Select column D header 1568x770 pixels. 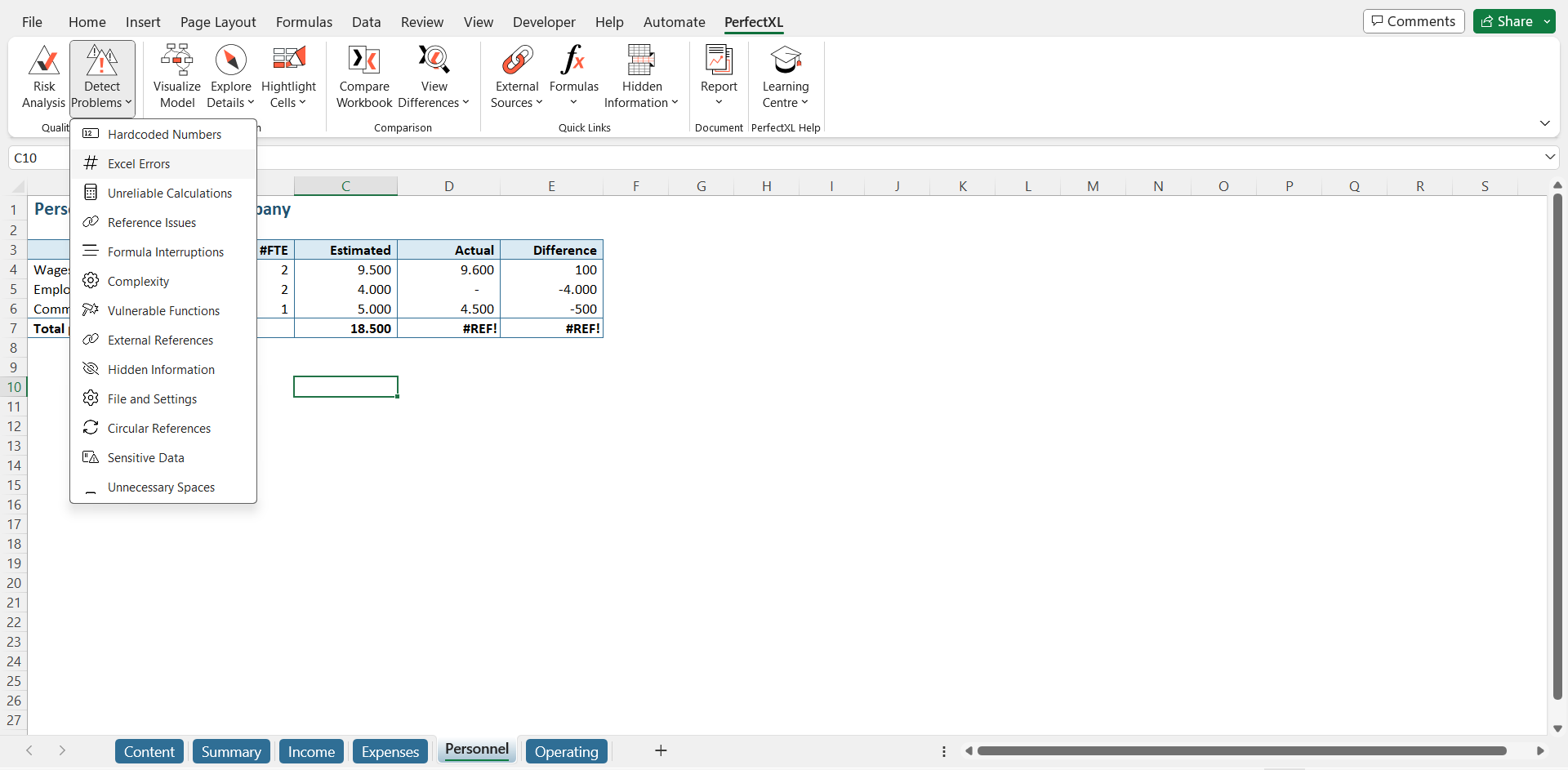[x=449, y=186]
